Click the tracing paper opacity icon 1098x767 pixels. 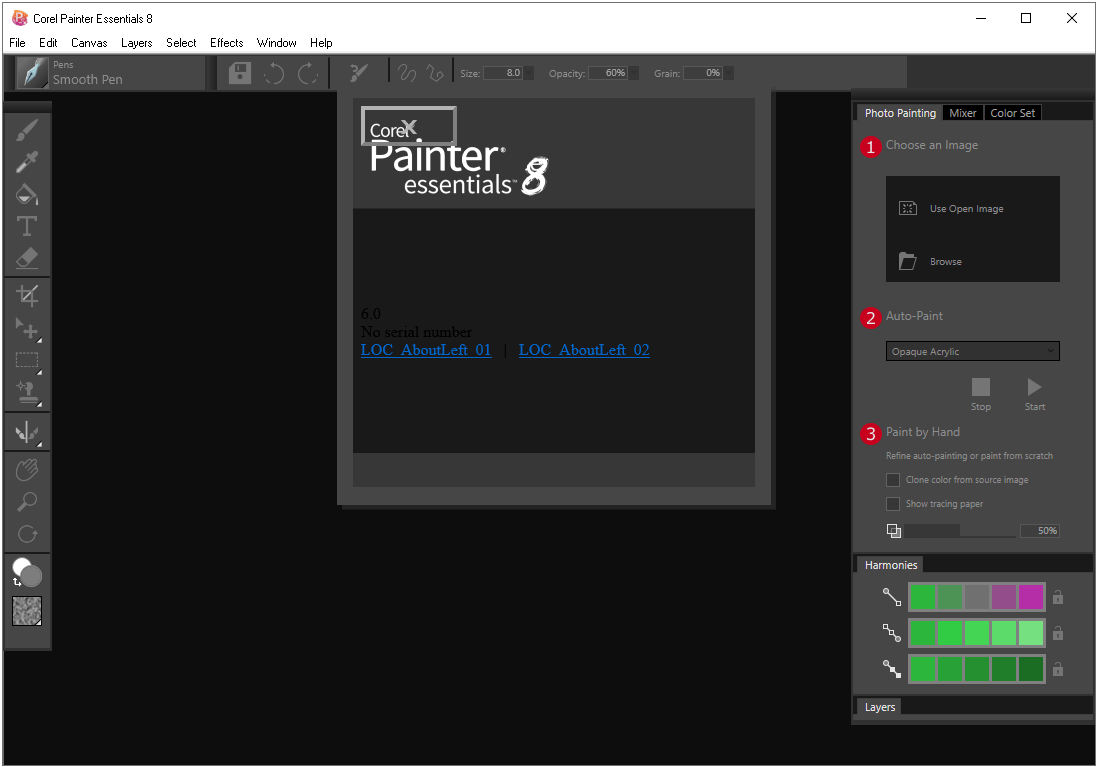[894, 531]
